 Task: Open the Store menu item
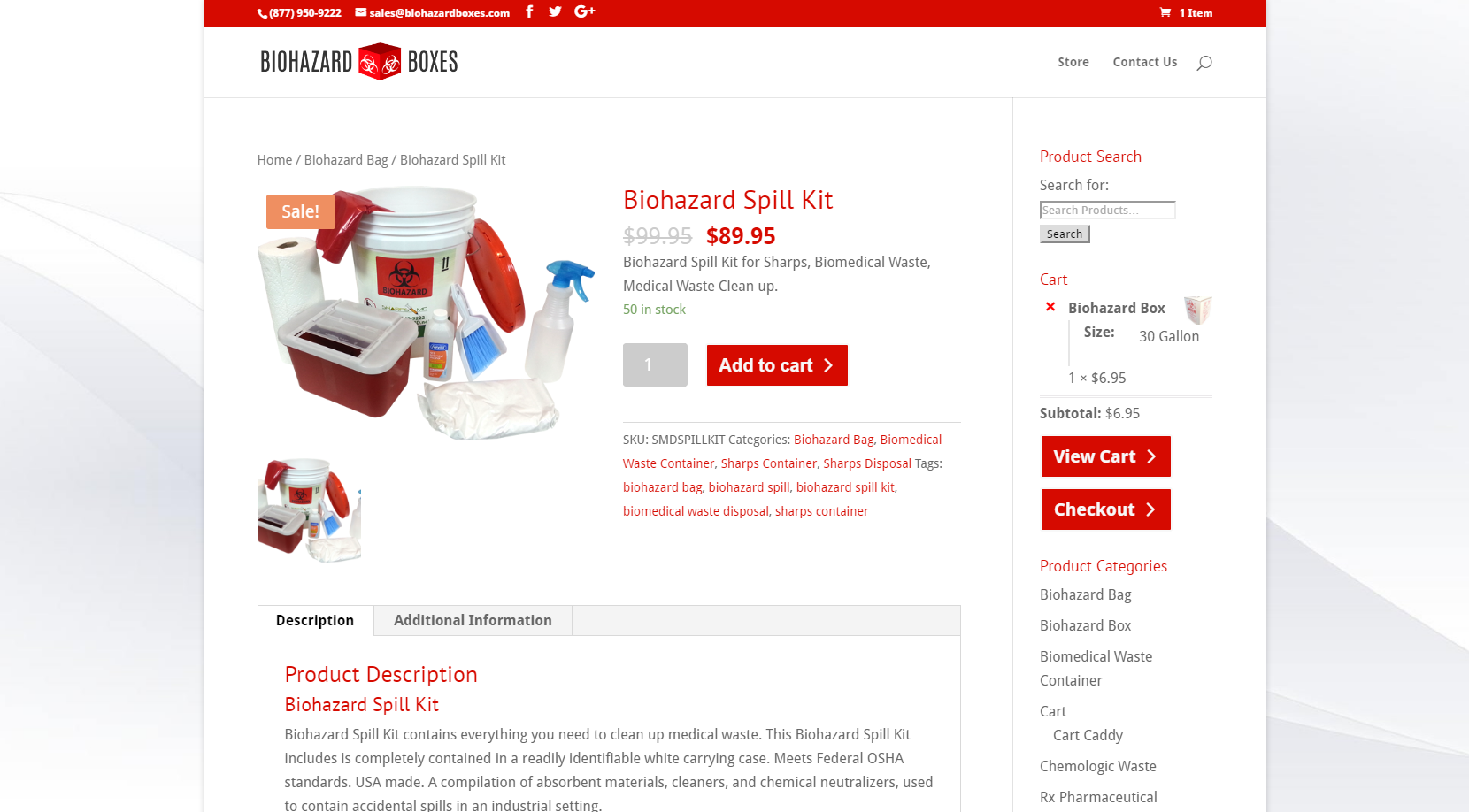tap(1073, 62)
